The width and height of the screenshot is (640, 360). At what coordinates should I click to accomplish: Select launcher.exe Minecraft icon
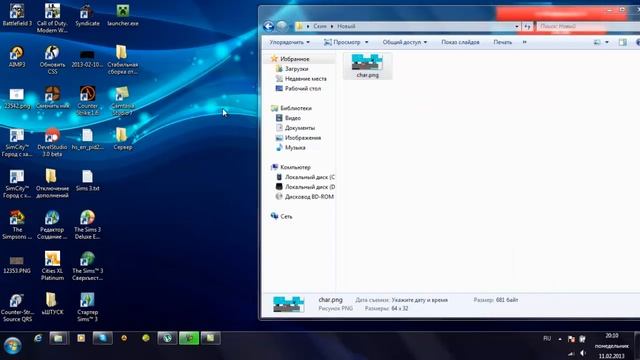pyautogui.click(x=123, y=15)
